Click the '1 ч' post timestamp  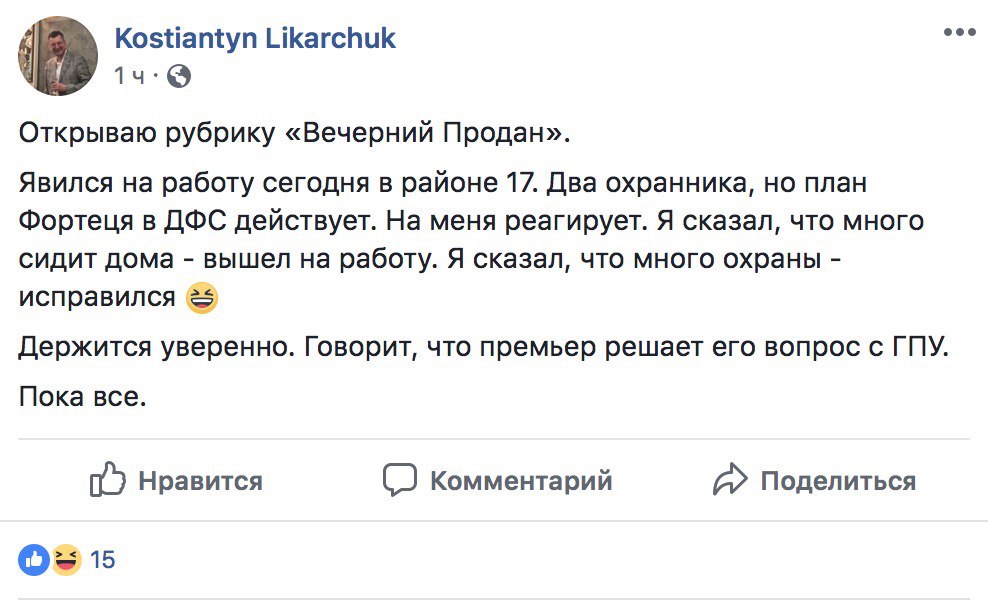tap(130, 76)
